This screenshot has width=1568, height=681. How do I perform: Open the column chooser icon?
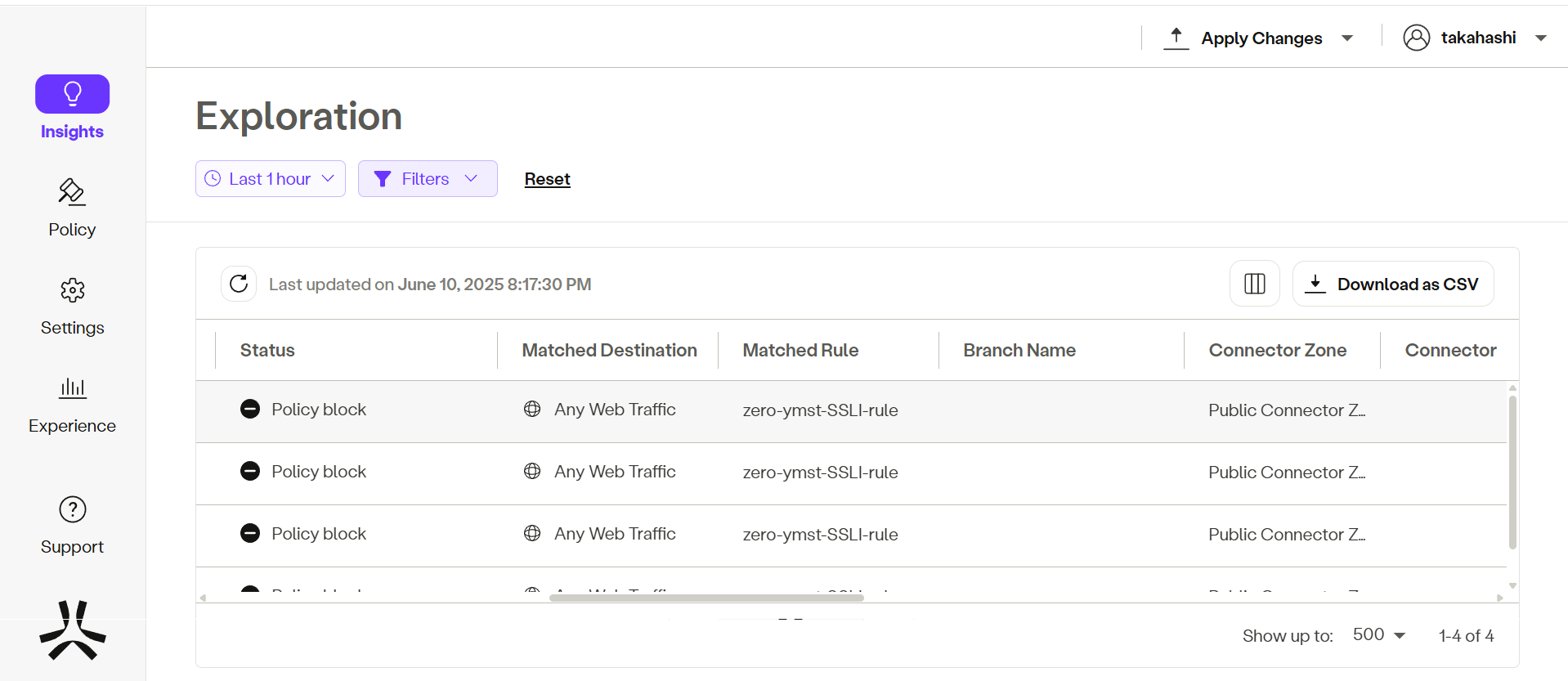1254,284
